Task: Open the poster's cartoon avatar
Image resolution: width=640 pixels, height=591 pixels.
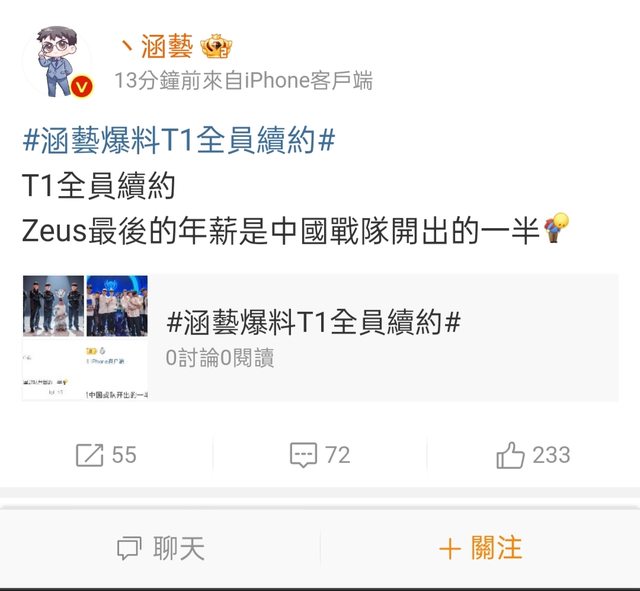Action: [x=56, y=61]
